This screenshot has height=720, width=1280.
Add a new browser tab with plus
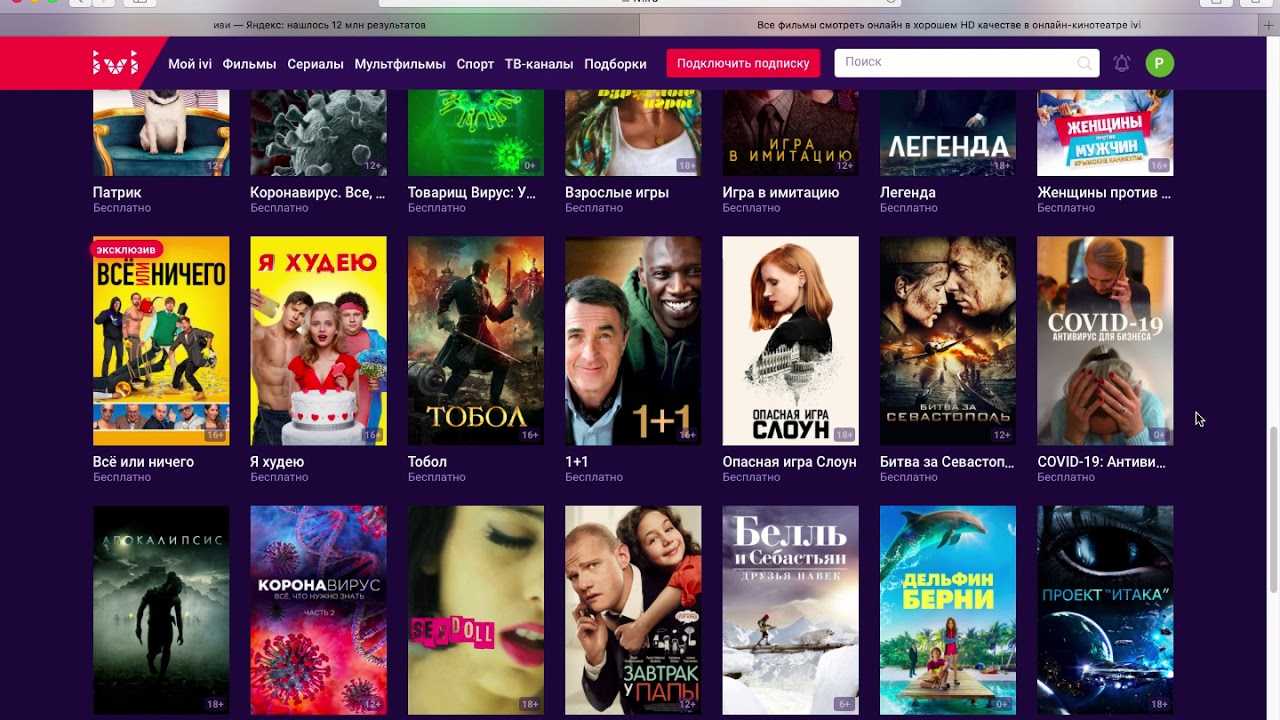click(1268, 25)
